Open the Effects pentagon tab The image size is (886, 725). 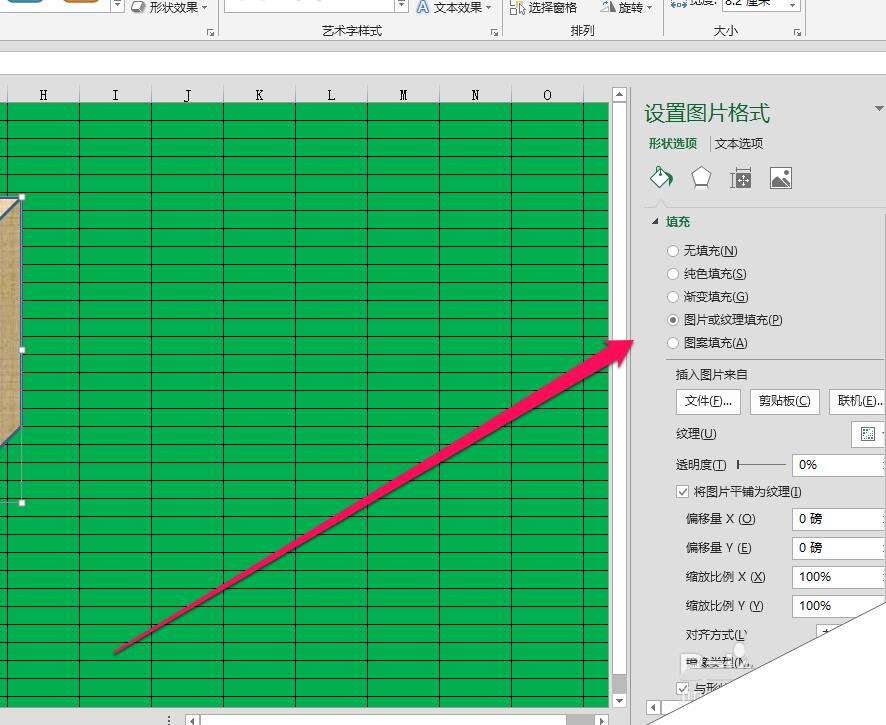click(x=701, y=178)
